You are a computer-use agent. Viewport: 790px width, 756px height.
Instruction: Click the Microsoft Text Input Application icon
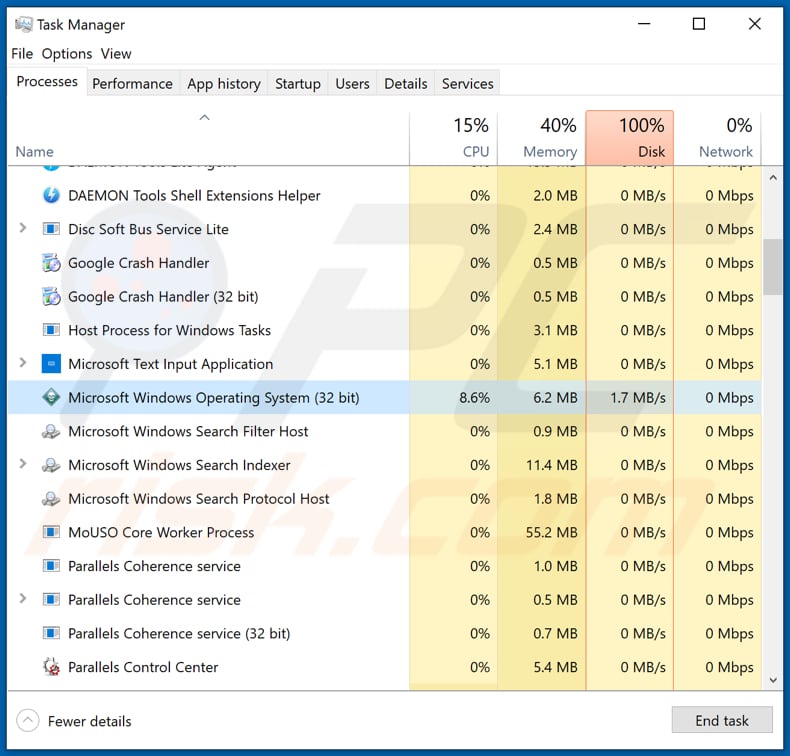tap(51, 364)
